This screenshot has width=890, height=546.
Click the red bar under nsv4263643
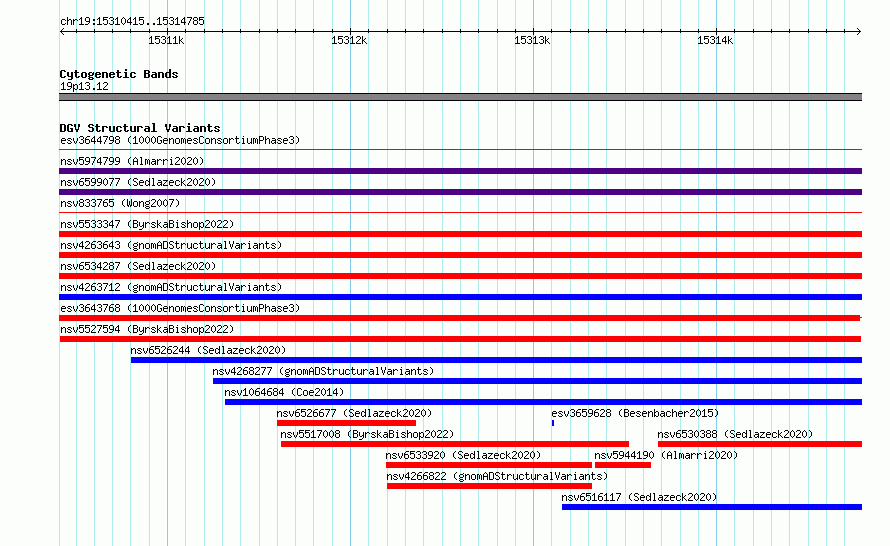tap(460, 255)
